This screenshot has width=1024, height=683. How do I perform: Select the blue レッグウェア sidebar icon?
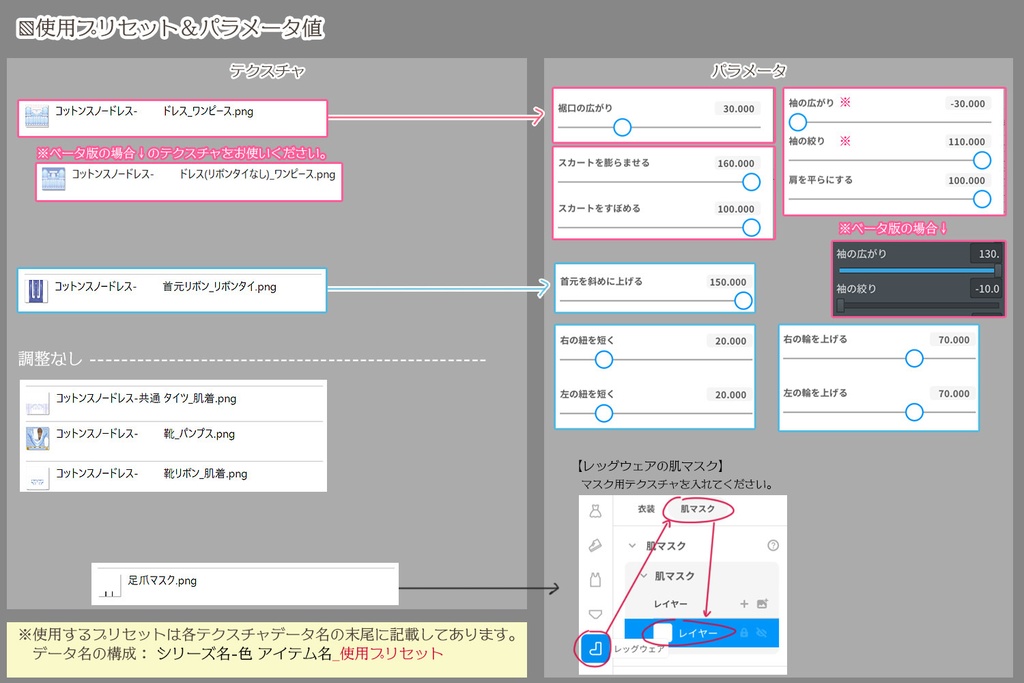[x=594, y=649]
